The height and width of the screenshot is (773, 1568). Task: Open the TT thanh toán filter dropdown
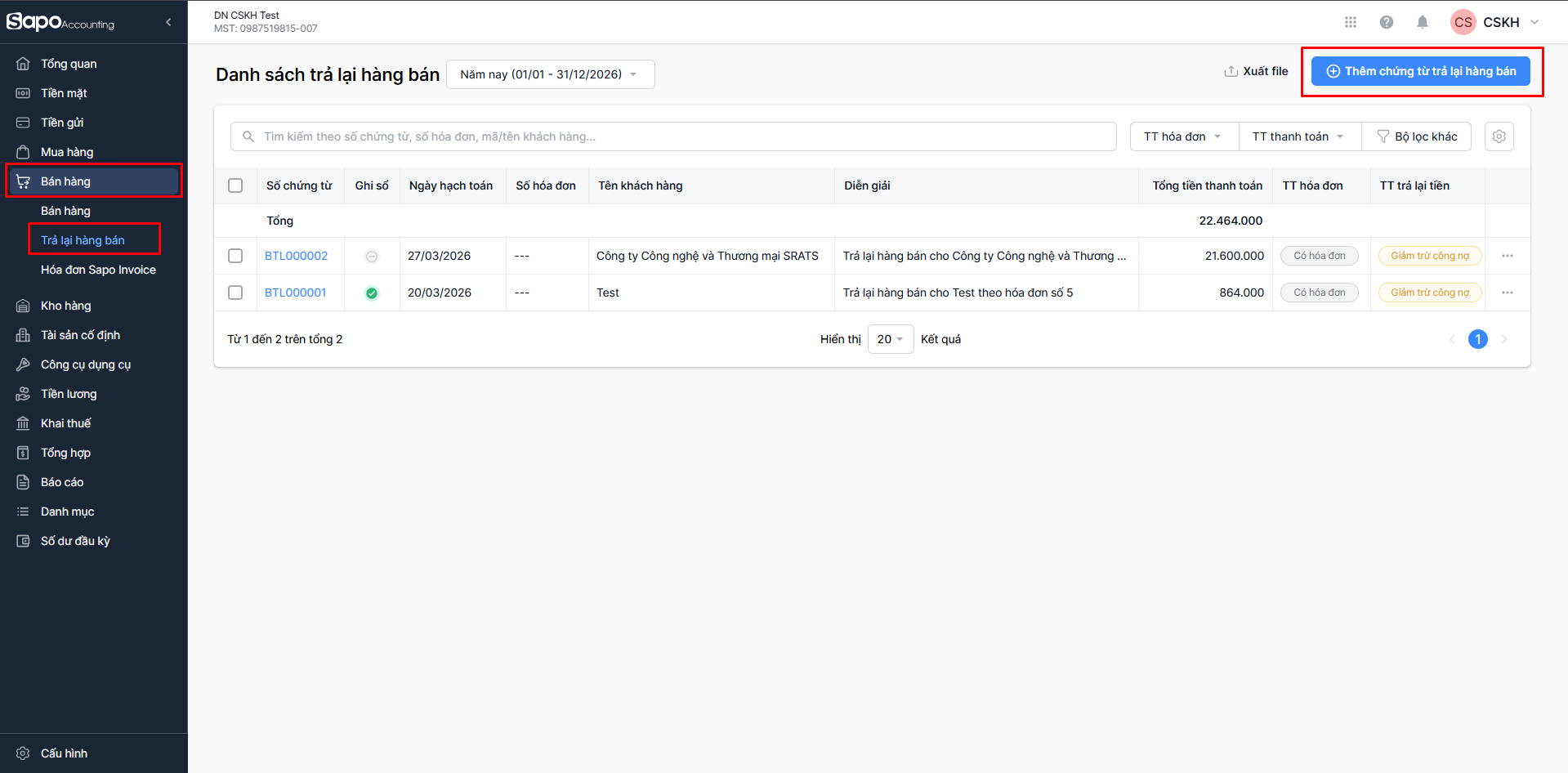click(1300, 136)
